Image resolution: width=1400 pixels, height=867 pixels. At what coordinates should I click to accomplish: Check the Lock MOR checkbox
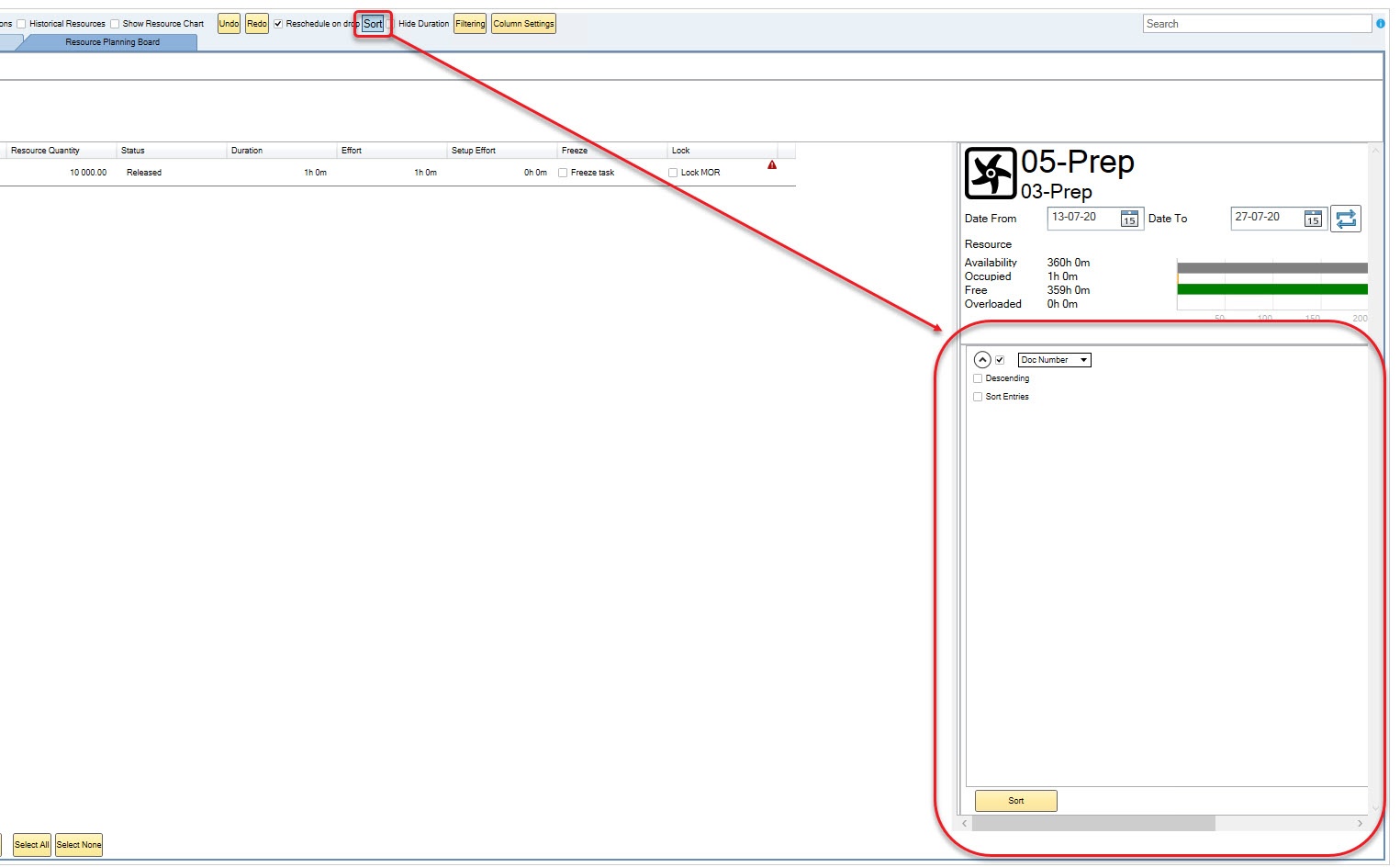point(673,173)
